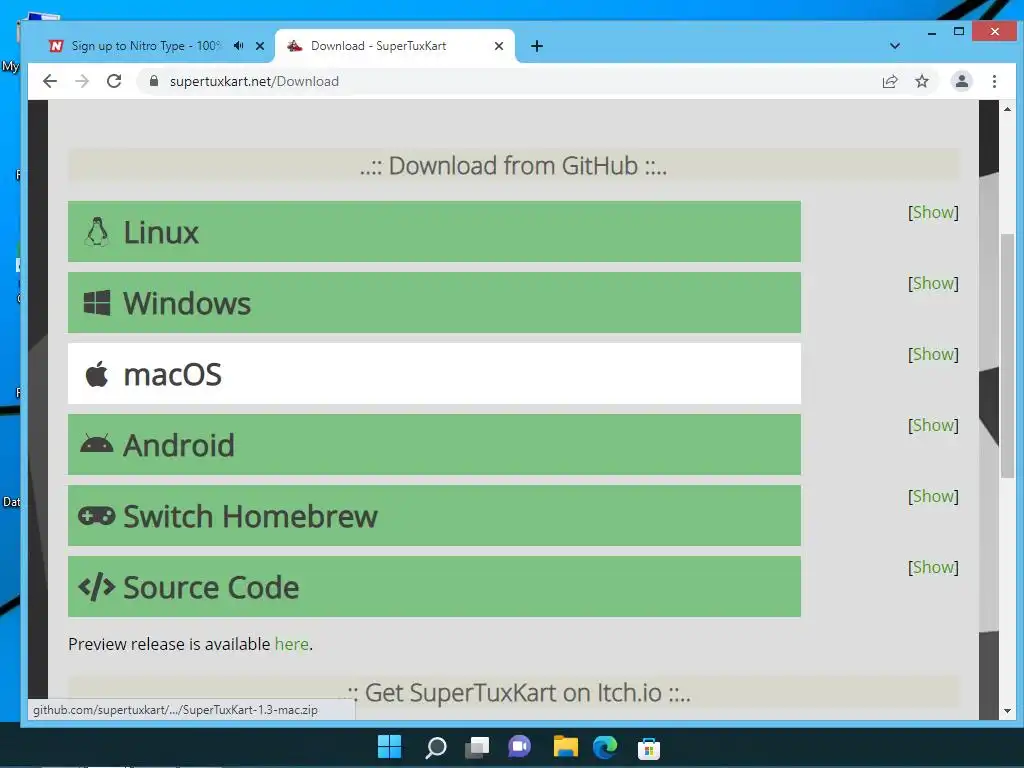Click the Windows download button
The image size is (1024, 768).
click(434, 303)
